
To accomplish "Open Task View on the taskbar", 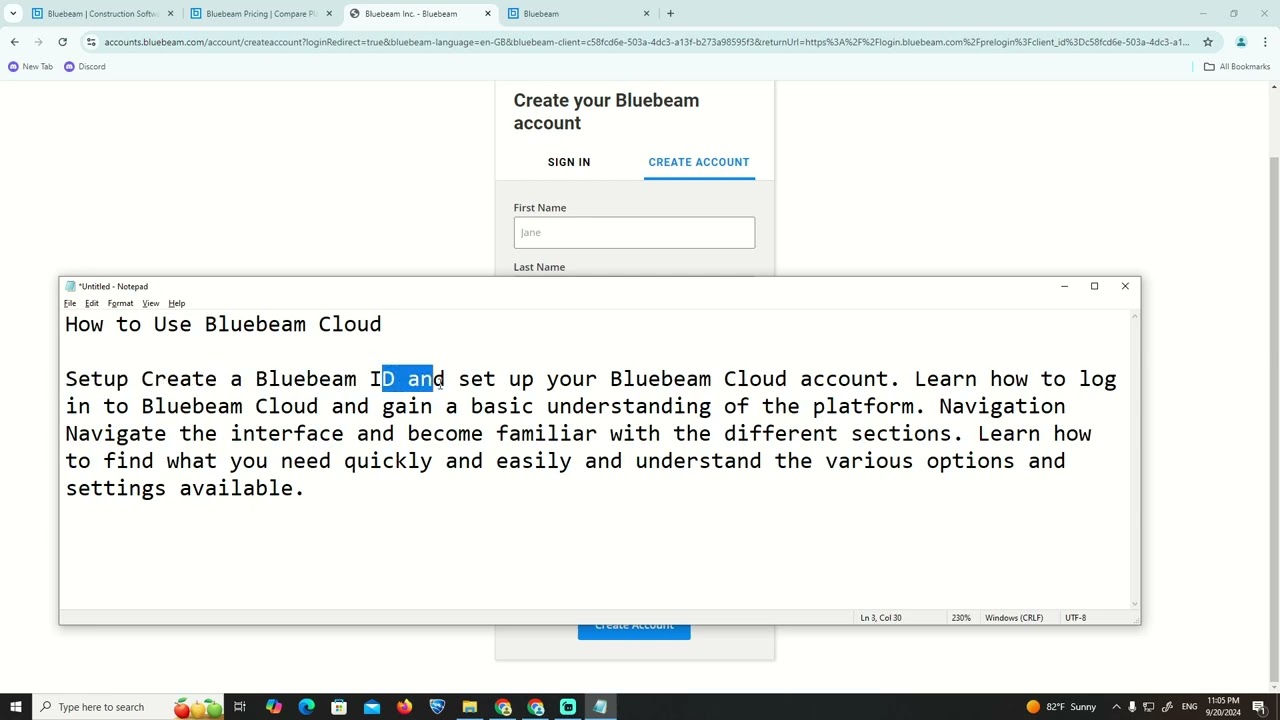I will (x=240, y=707).
